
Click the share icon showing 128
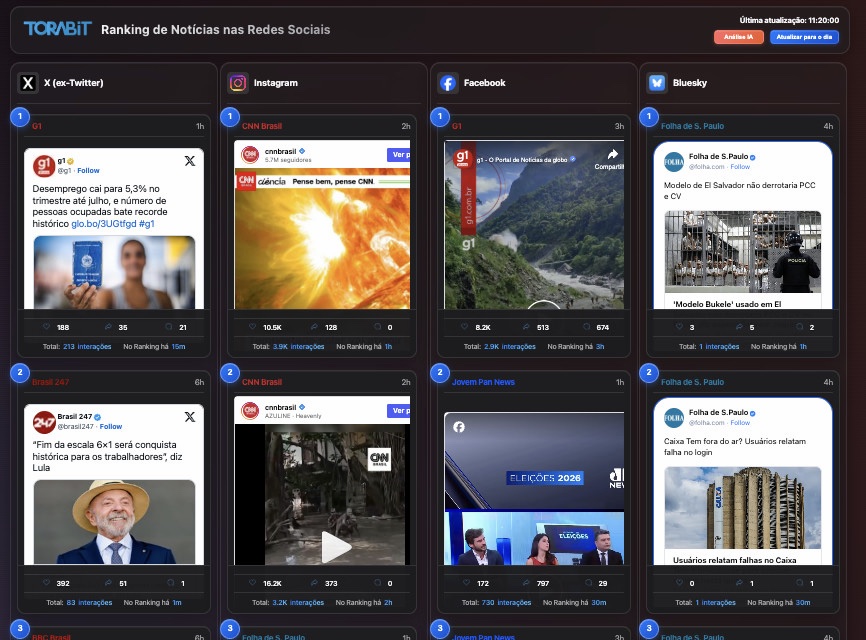pos(314,327)
